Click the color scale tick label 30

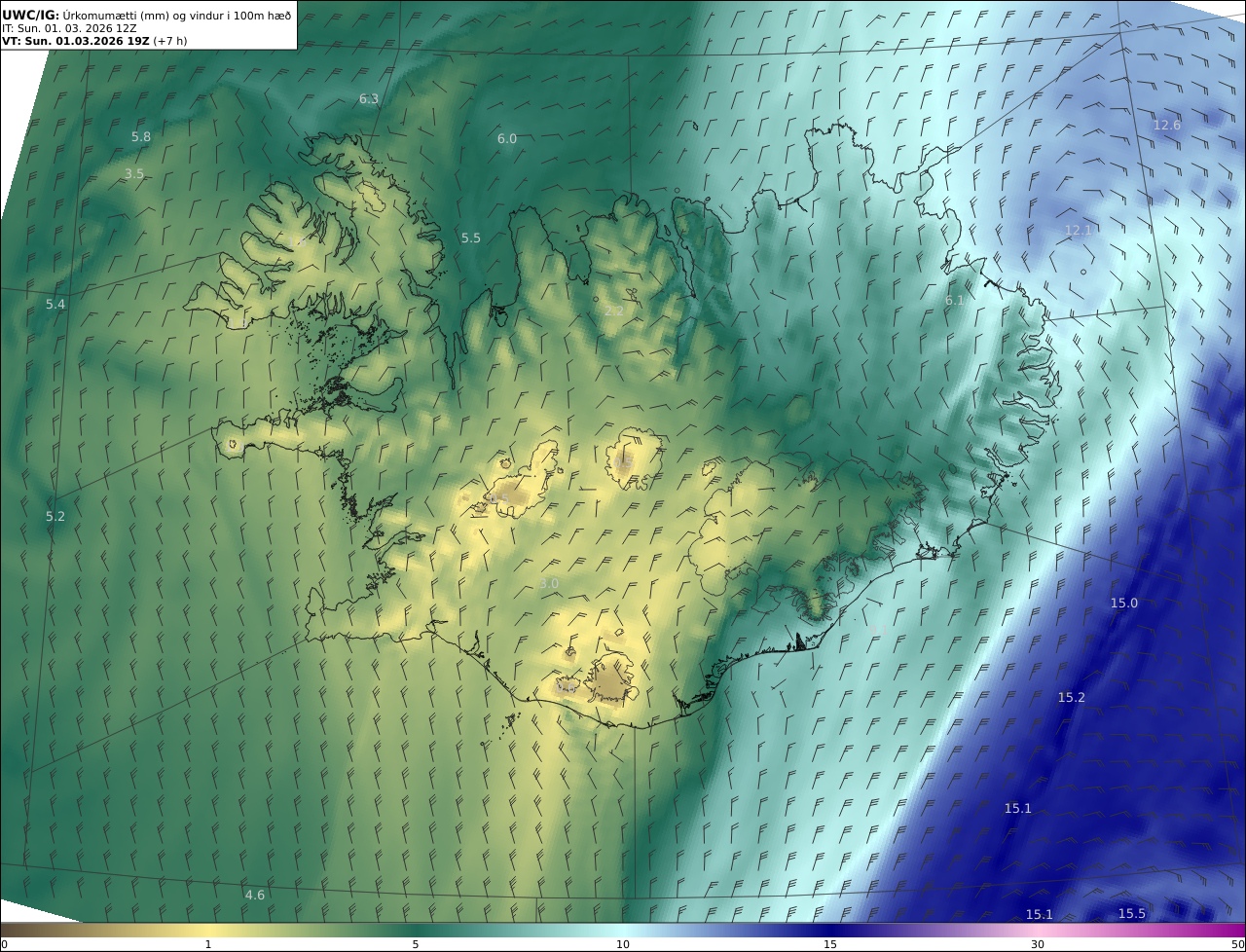tap(1038, 945)
